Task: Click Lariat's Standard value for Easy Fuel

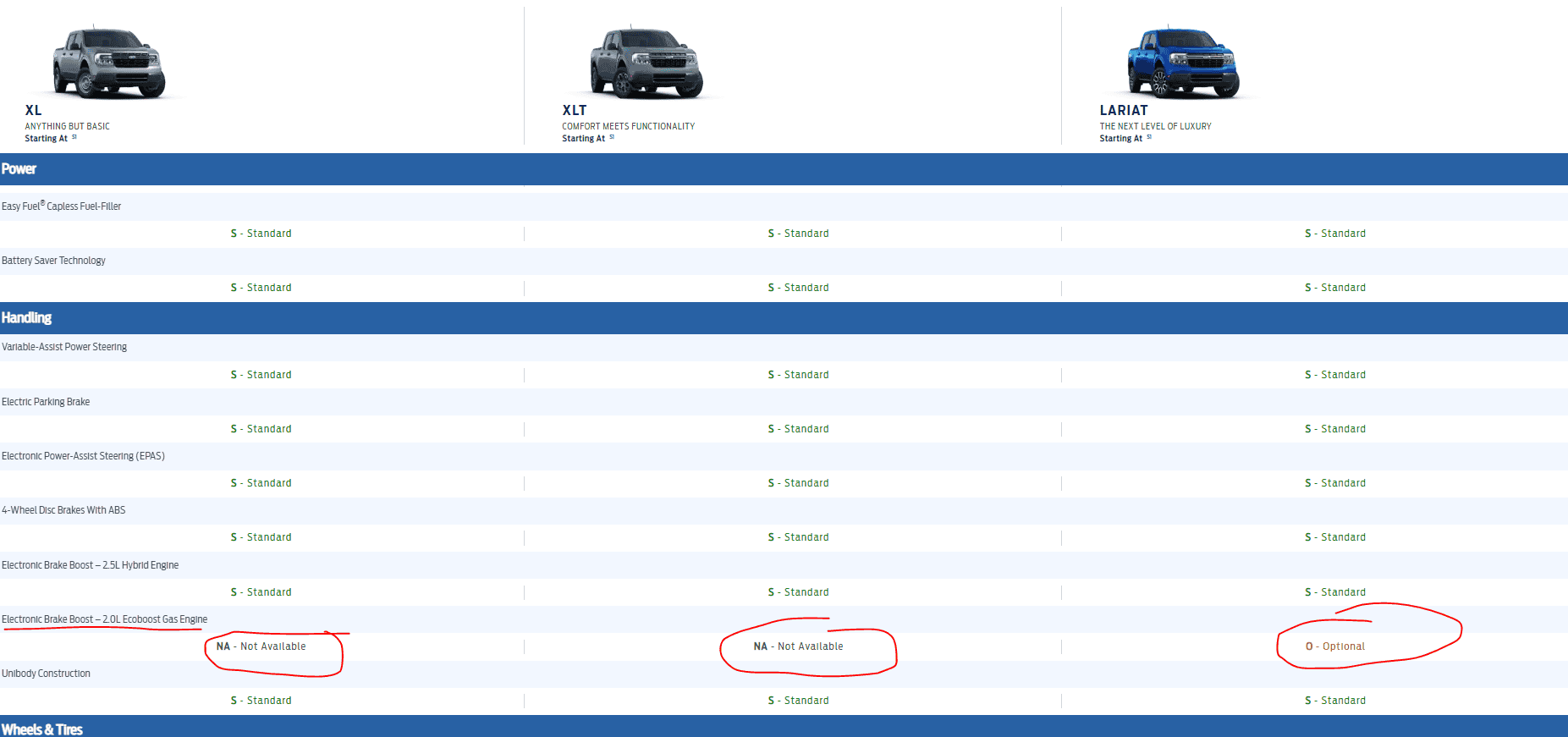Action: click(x=1335, y=234)
